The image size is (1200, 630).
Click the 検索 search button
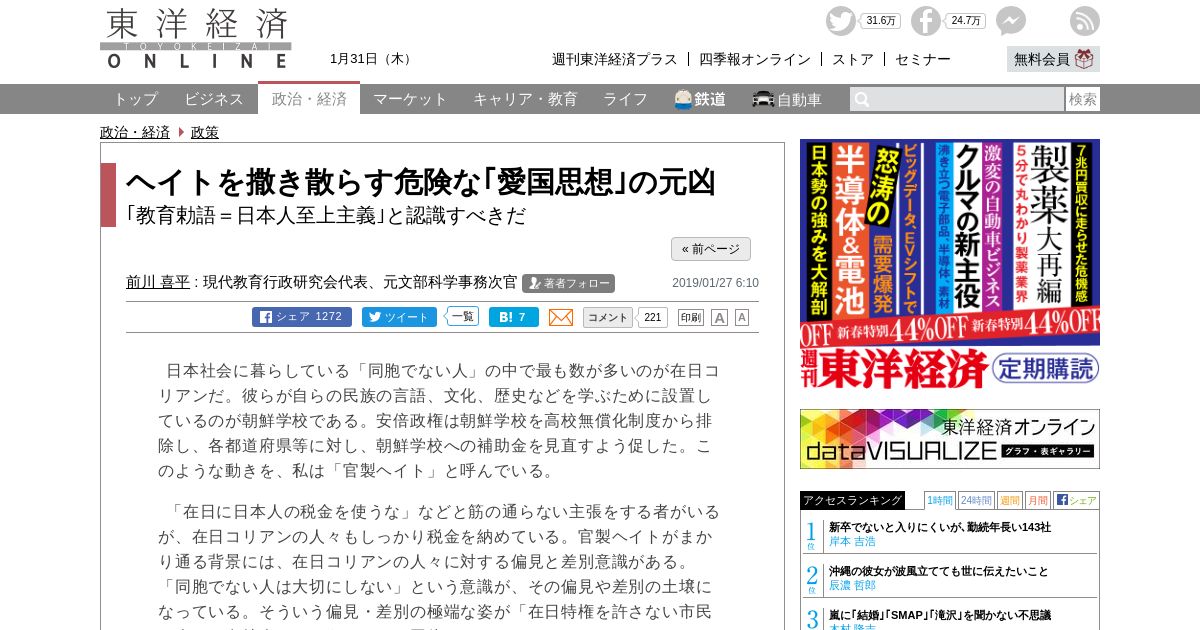(1083, 99)
